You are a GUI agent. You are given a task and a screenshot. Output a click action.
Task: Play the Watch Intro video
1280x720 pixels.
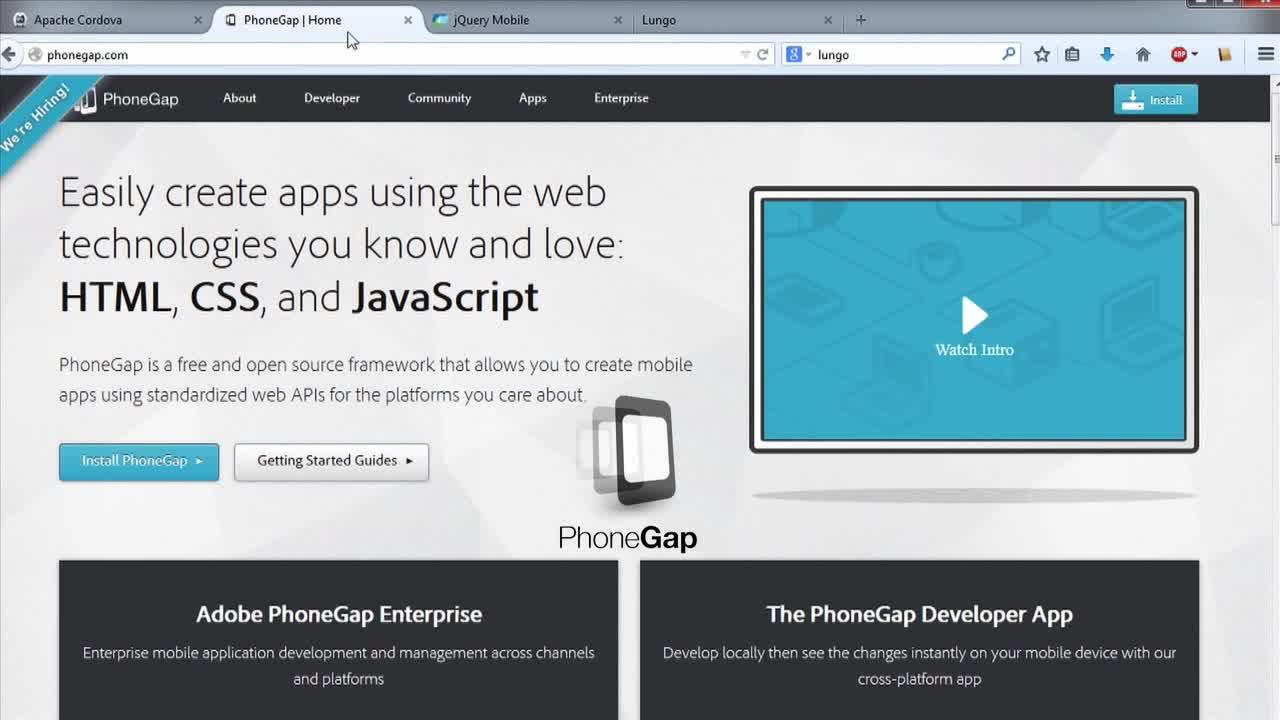click(974, 318)
